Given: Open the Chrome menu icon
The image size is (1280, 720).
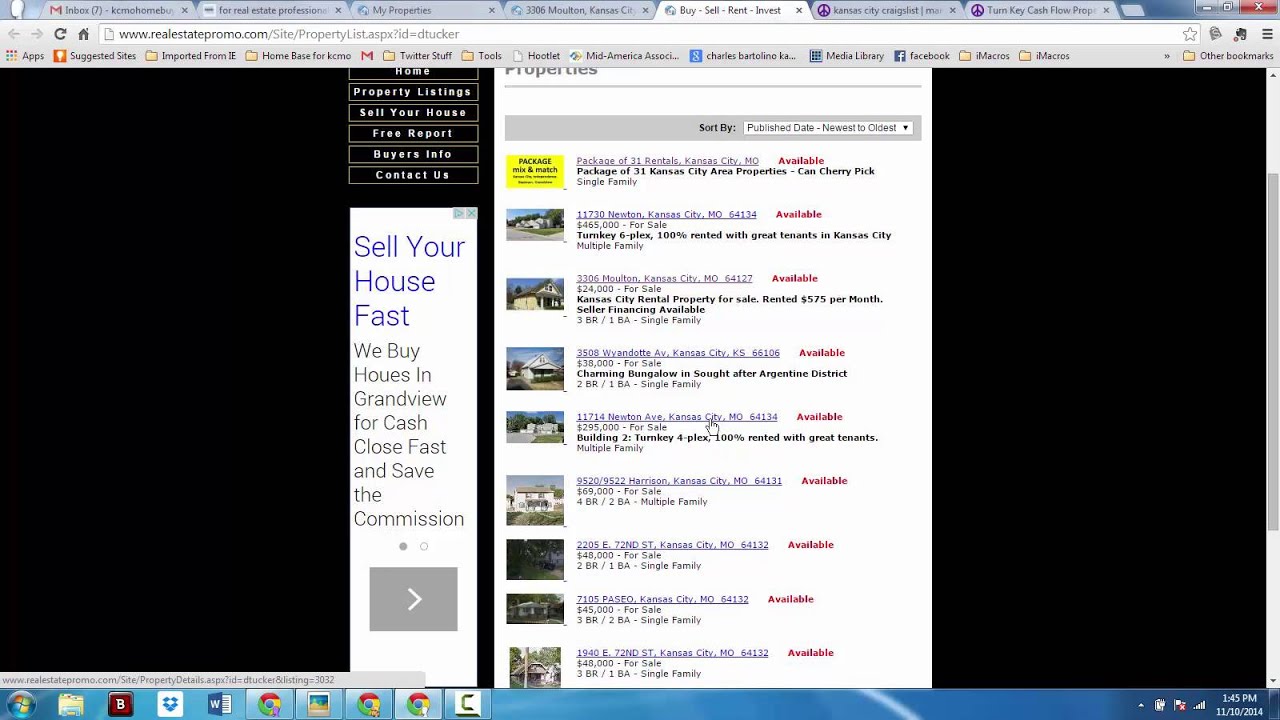Looking at the screenshot, I should pos(1265,34).
